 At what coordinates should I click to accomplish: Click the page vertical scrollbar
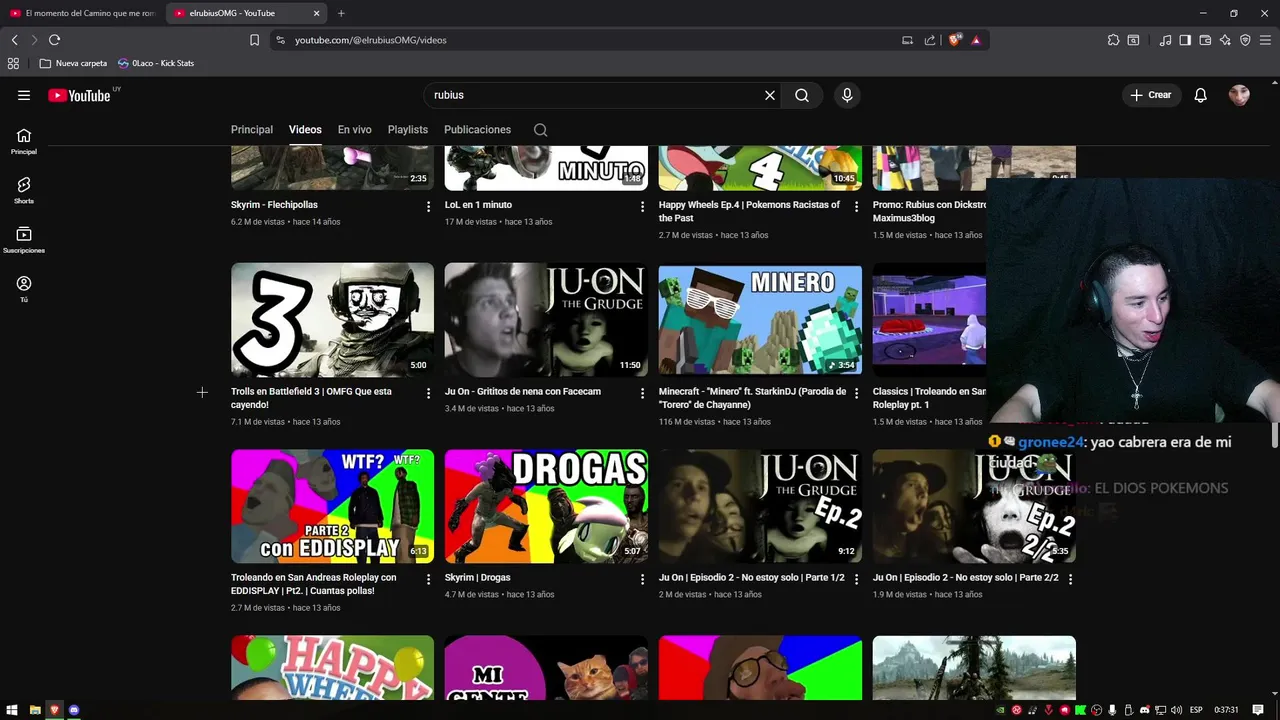pos(1275,435)
